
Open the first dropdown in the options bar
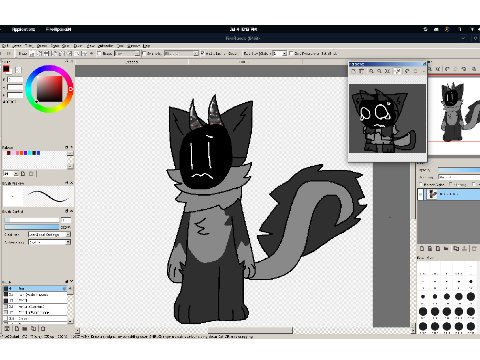127,53
